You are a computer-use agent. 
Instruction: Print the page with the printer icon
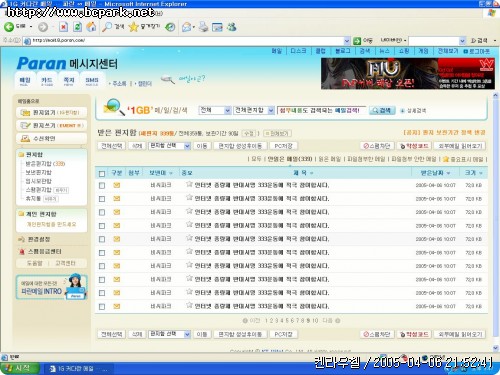pyautogui.click(x=203, y=27)
